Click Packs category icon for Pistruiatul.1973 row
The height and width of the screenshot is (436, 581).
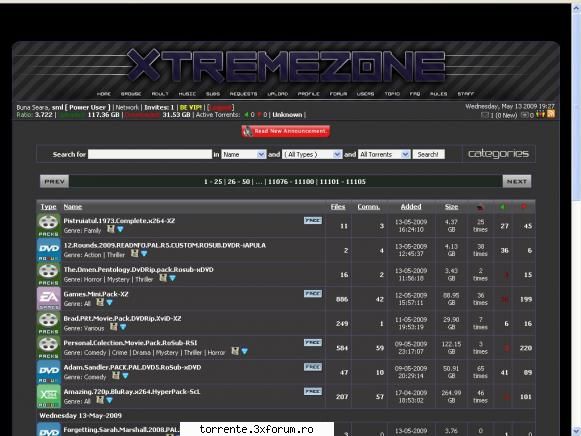[49, 226]
